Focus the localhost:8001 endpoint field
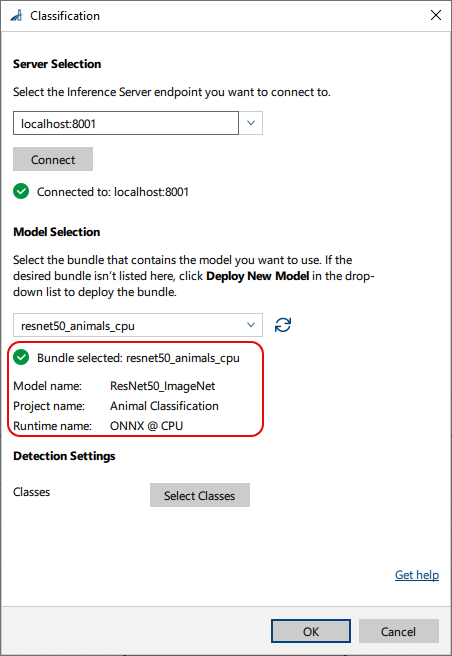 click(126, 123)
